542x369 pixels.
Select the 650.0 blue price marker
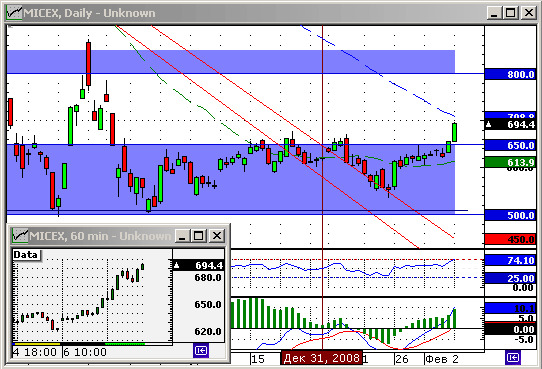click(x=511, y=145)
